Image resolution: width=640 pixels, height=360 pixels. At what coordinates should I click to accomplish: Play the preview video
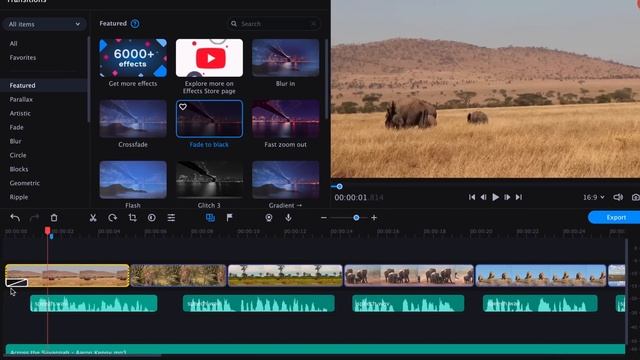click(496, 197)
